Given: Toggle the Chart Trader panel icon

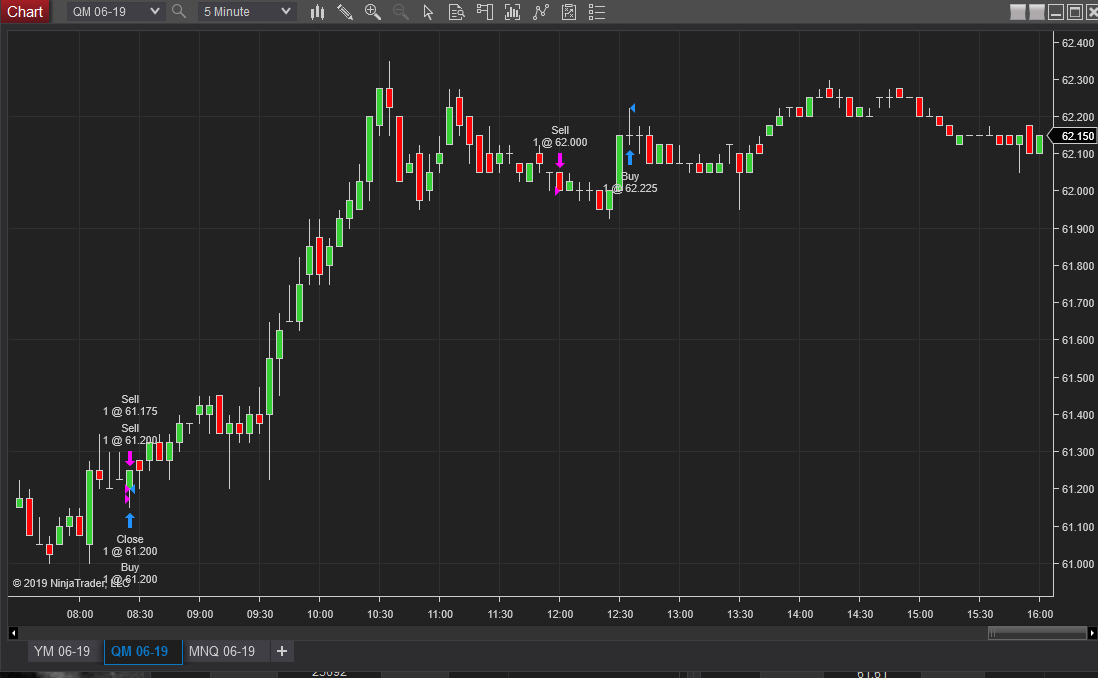Looking at the screenshot, I should pyautogui.click(x=485, y=12).
